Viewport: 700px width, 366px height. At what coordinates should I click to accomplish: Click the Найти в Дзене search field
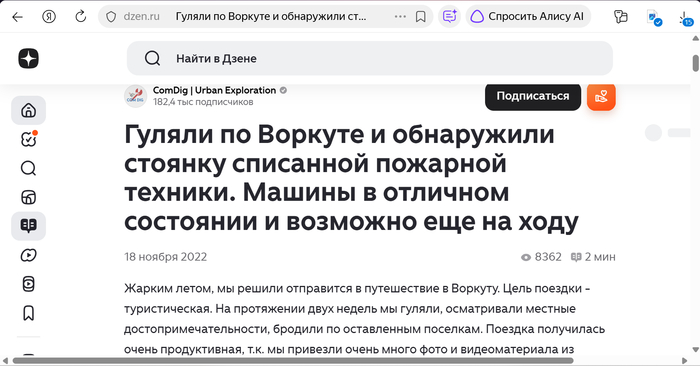[370, 58]
